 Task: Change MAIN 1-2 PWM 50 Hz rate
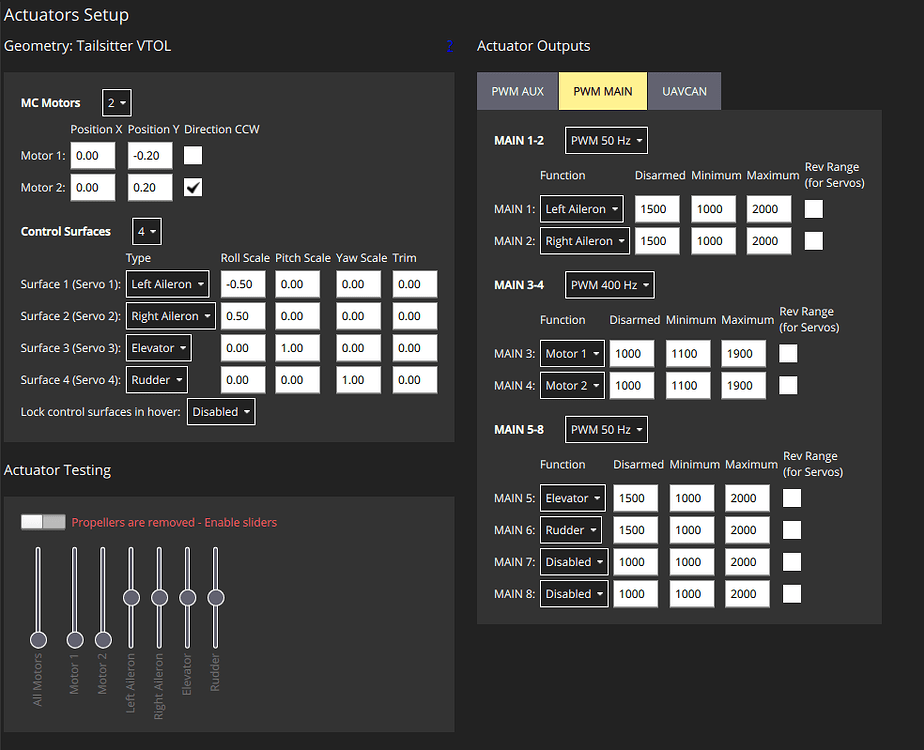606,140
